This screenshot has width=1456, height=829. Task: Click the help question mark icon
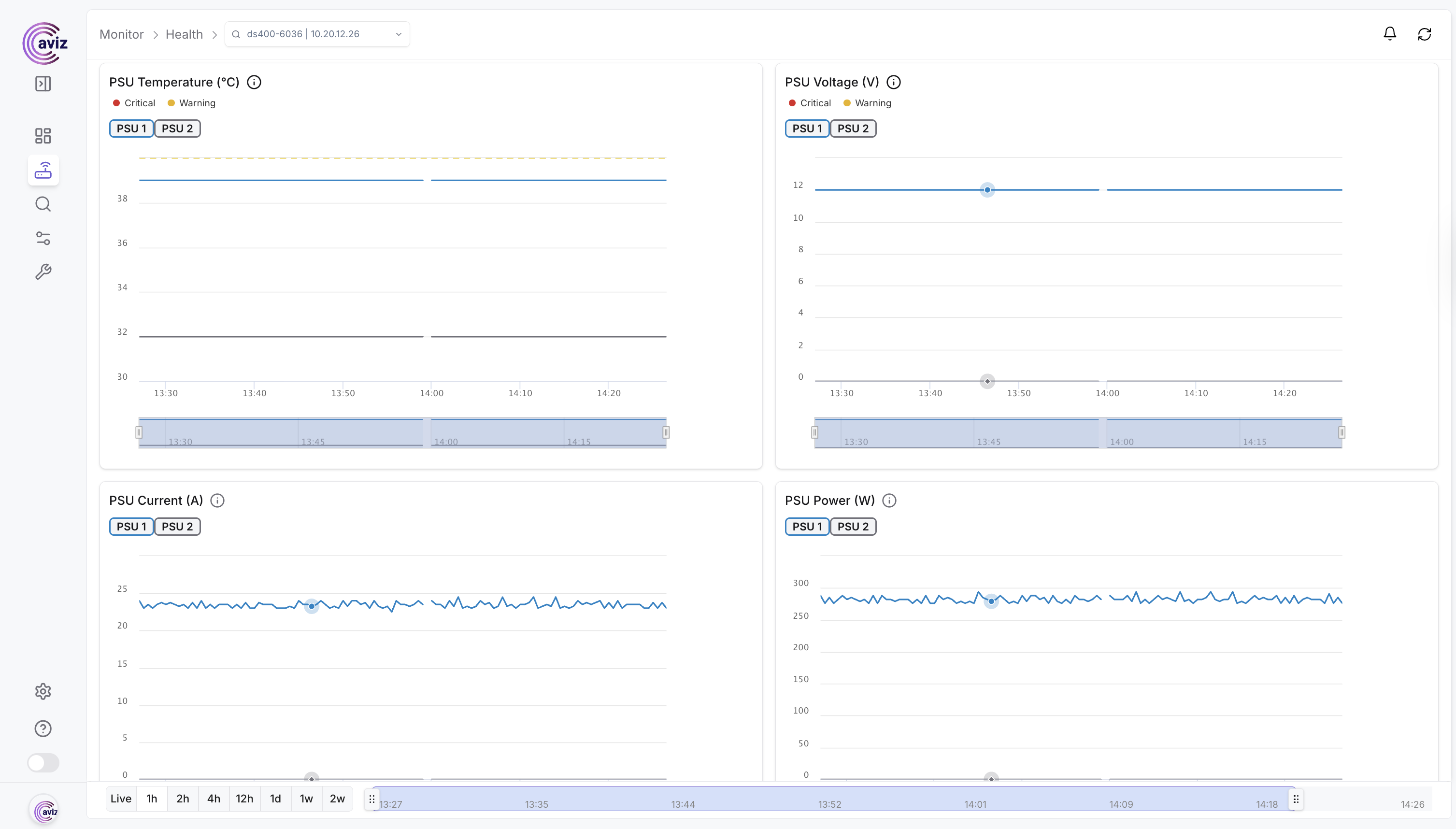click(x=43, y=728)
